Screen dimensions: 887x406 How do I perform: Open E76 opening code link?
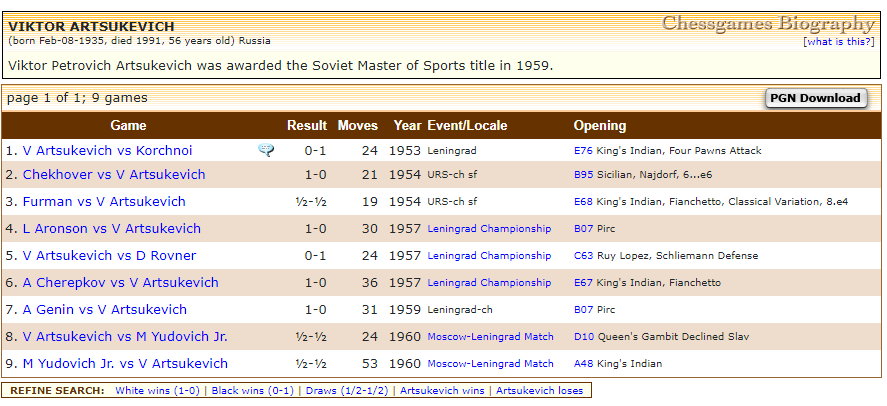click(x=583, y=150)
